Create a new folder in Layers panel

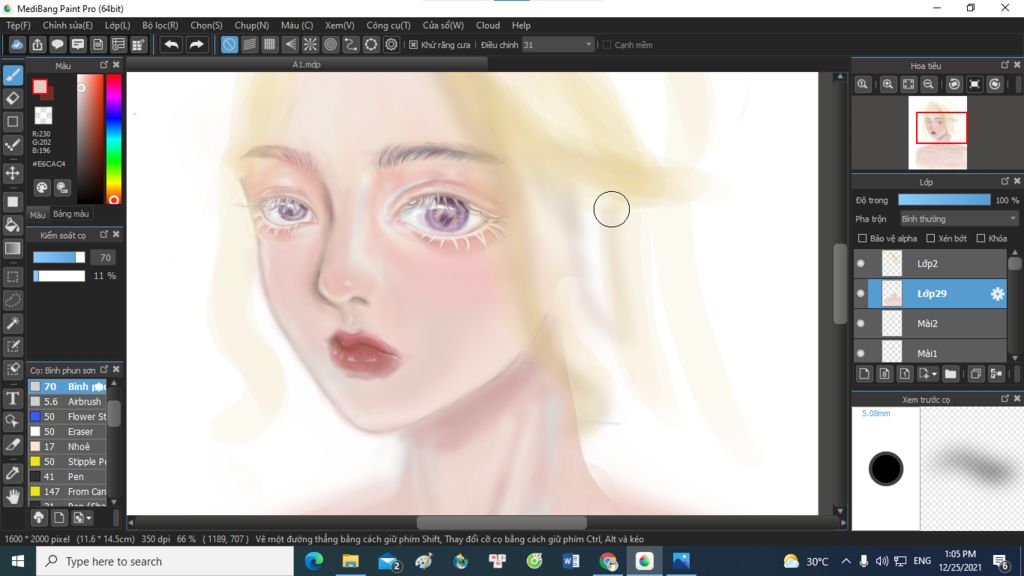[x=950, y=374]
